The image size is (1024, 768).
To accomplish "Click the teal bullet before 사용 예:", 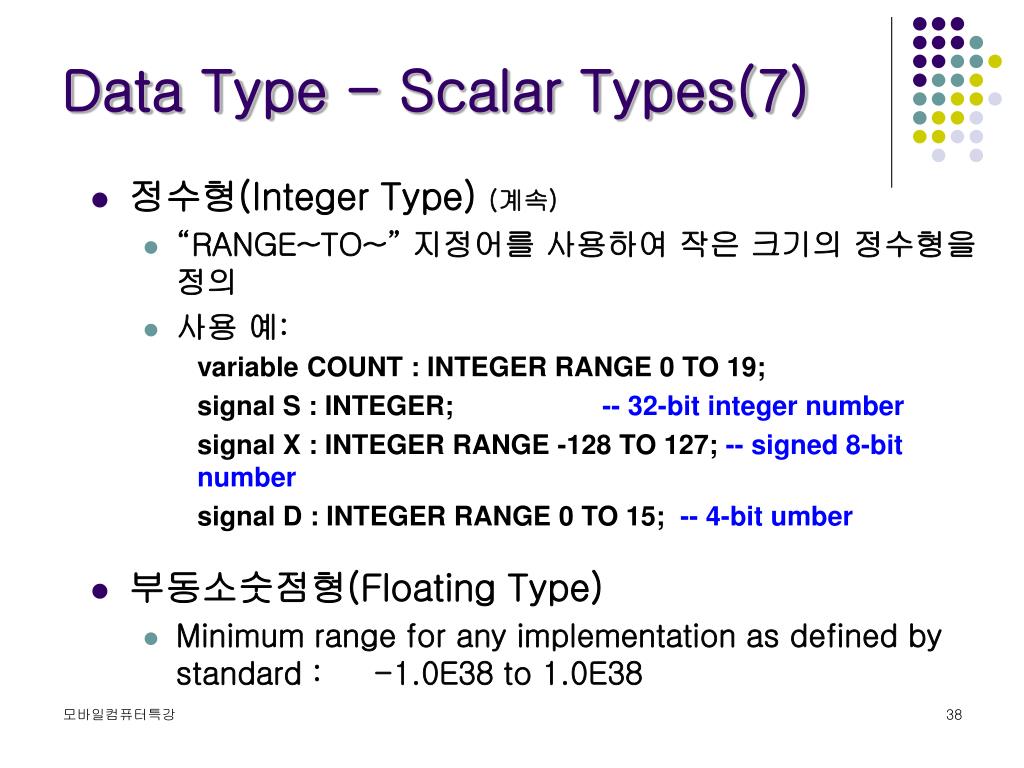I will pyautogui.click(x=152, y=329).
